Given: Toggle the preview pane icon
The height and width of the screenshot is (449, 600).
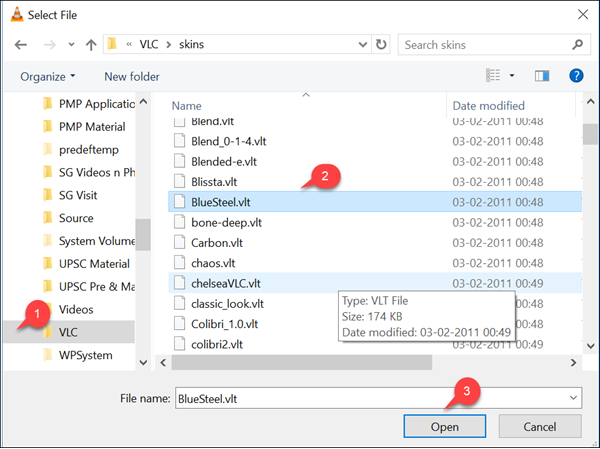Looking at the screenshot, I should pyautogui.click(x=542, y=76).
